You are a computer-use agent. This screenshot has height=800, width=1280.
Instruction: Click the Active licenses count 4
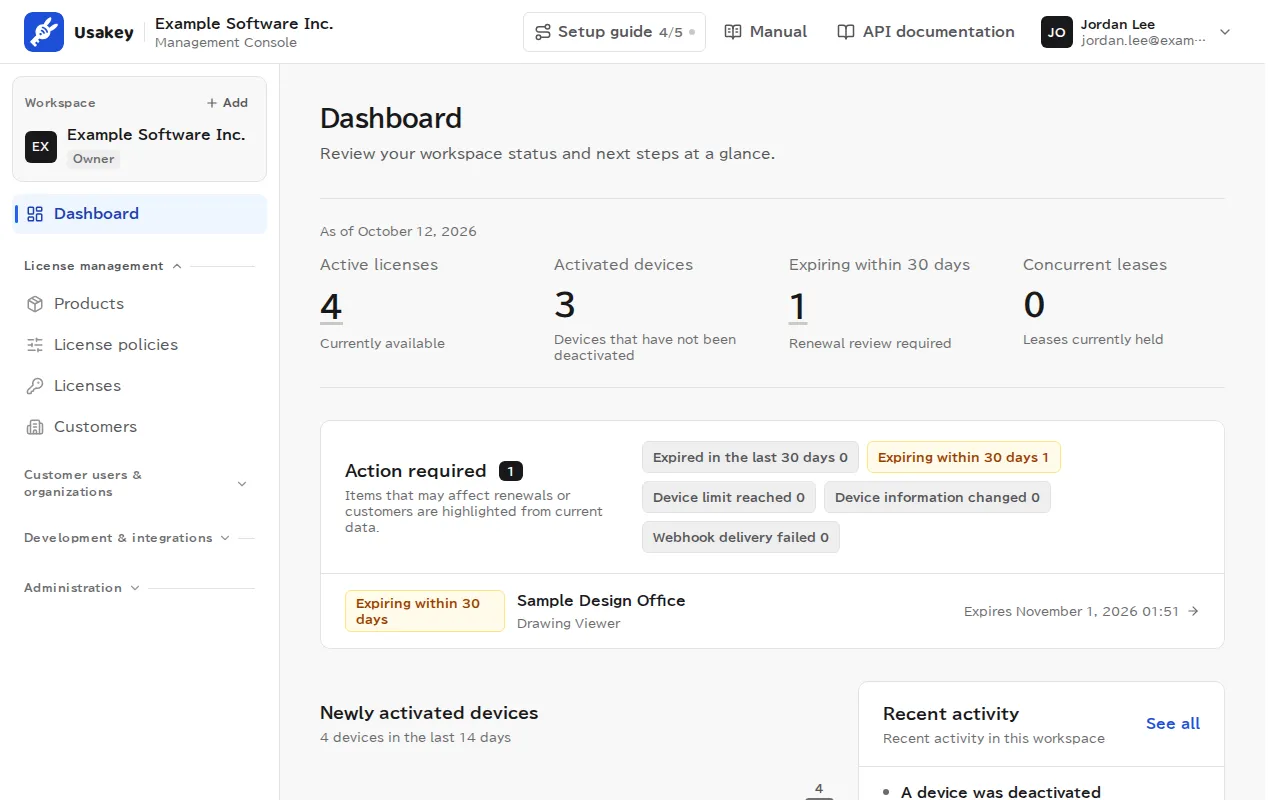(331, 306)
